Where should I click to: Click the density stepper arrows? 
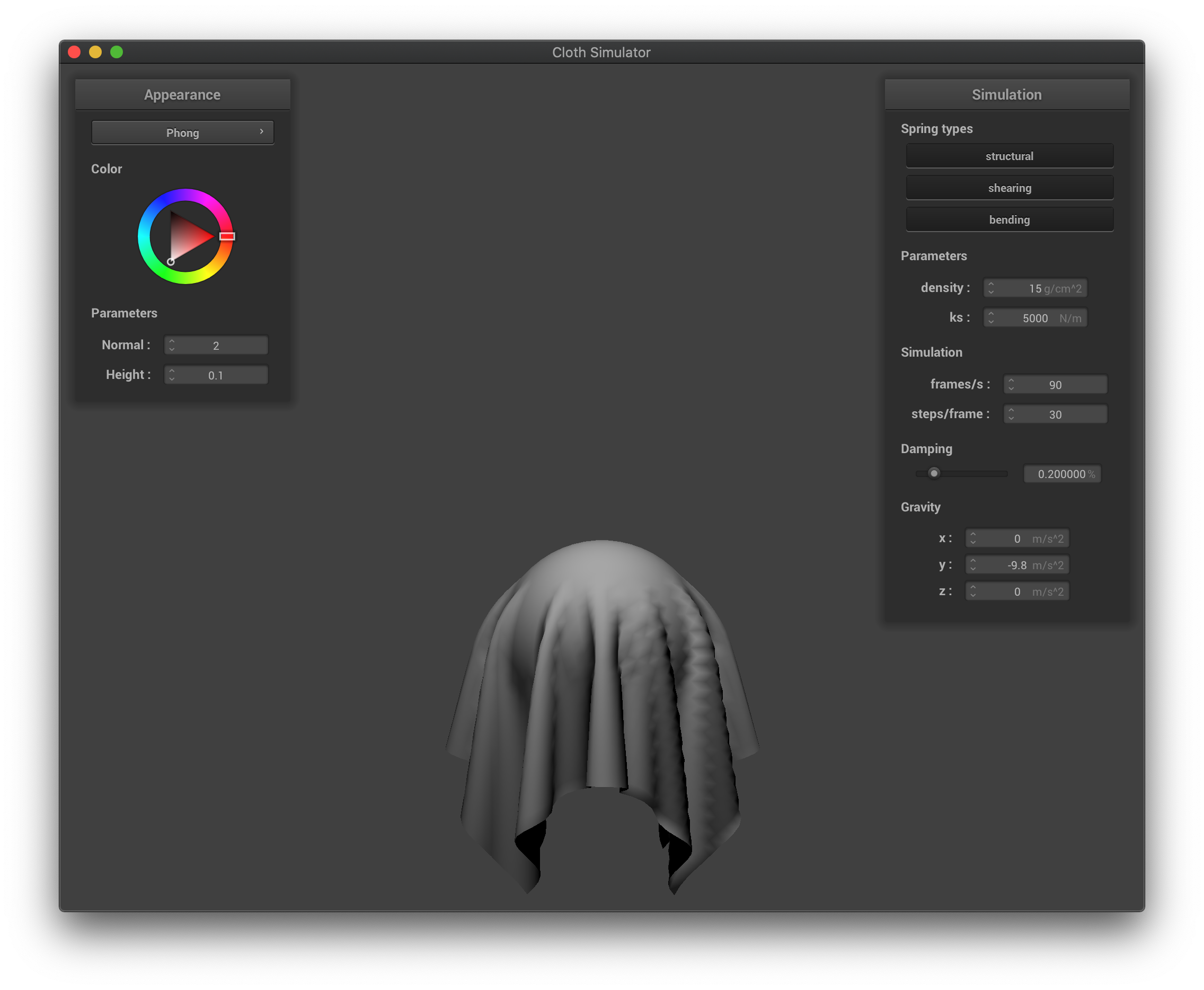click(x=991, y=288)
